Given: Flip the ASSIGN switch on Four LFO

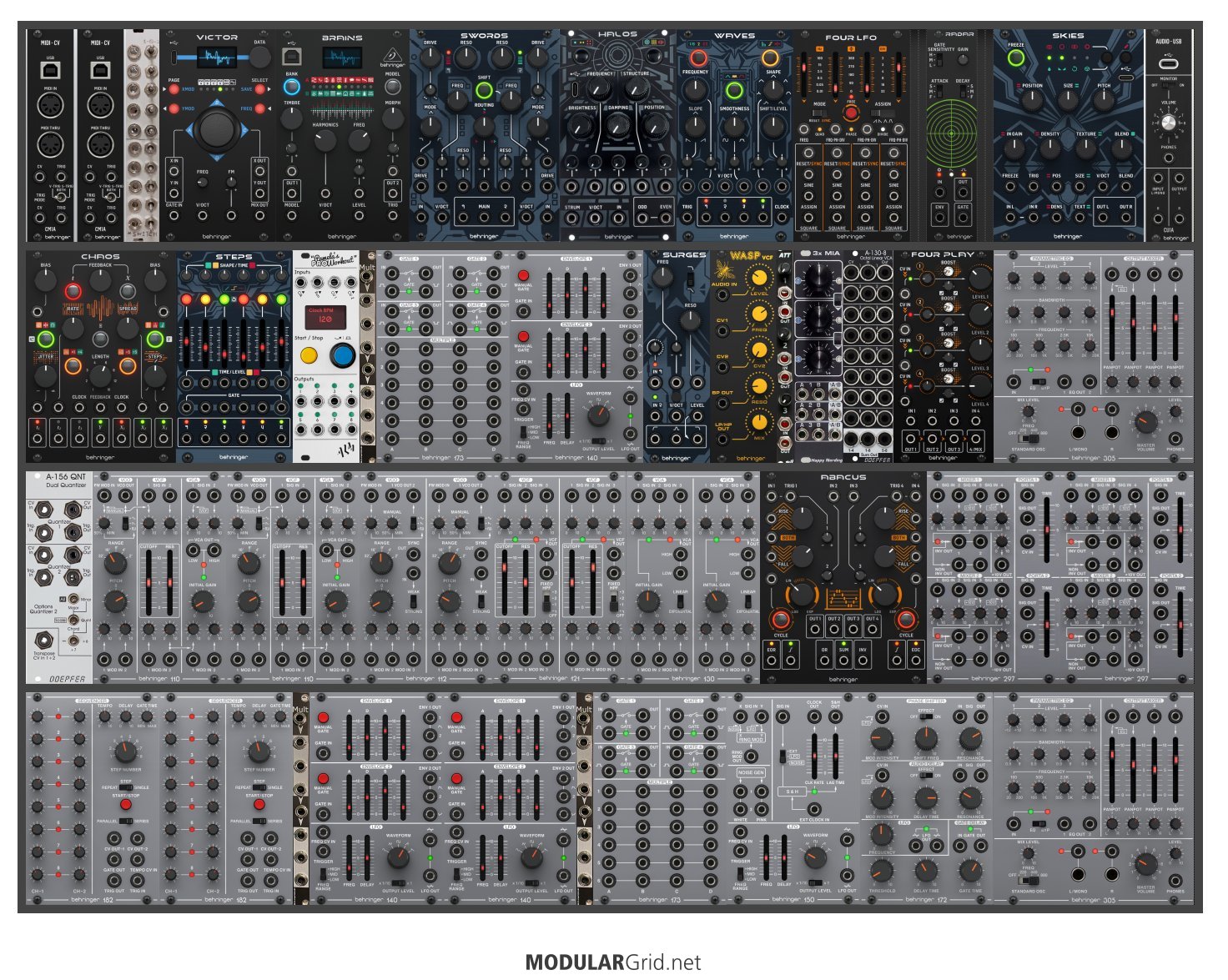Looking at the screenshot, I should 883,113.
